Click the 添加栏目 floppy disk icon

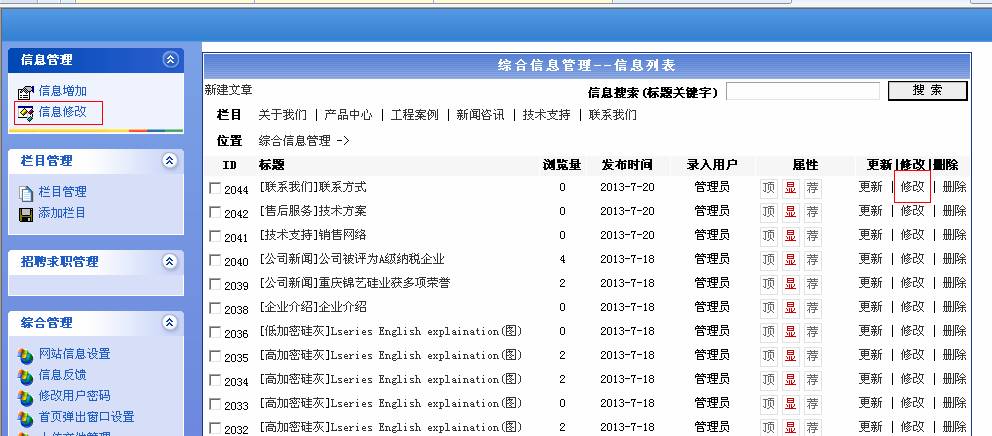[26, 214]
